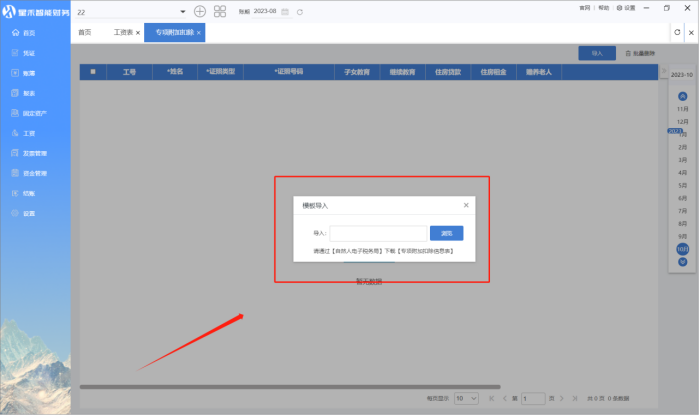Open 固定资产 in the sidebar

33,112
